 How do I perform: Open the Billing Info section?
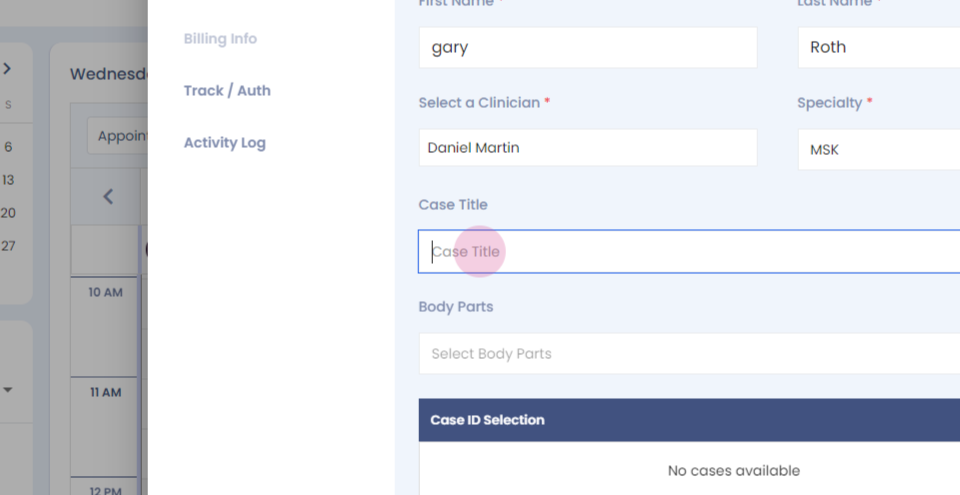(220, 39)
